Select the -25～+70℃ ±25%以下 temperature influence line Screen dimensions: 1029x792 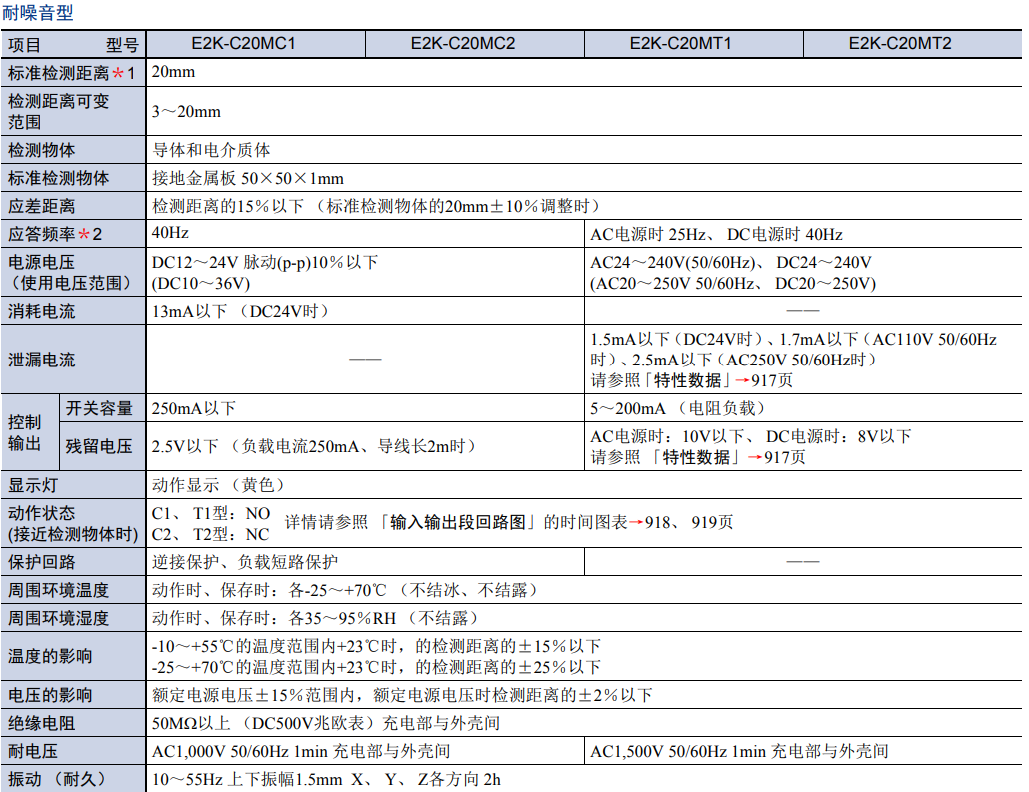(x=376, y=667)
